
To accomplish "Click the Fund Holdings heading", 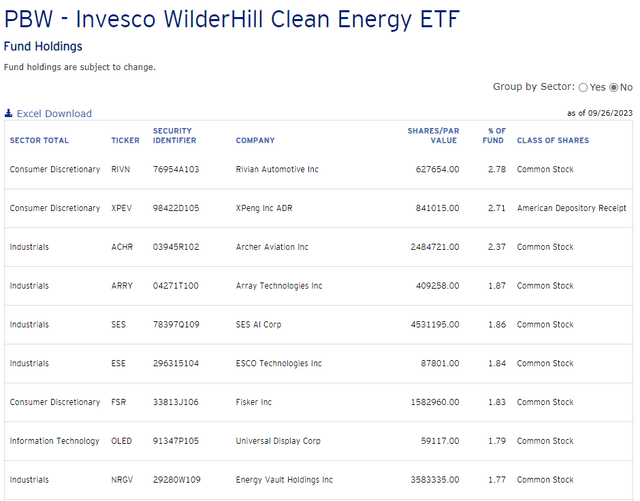I will [43, 47].
